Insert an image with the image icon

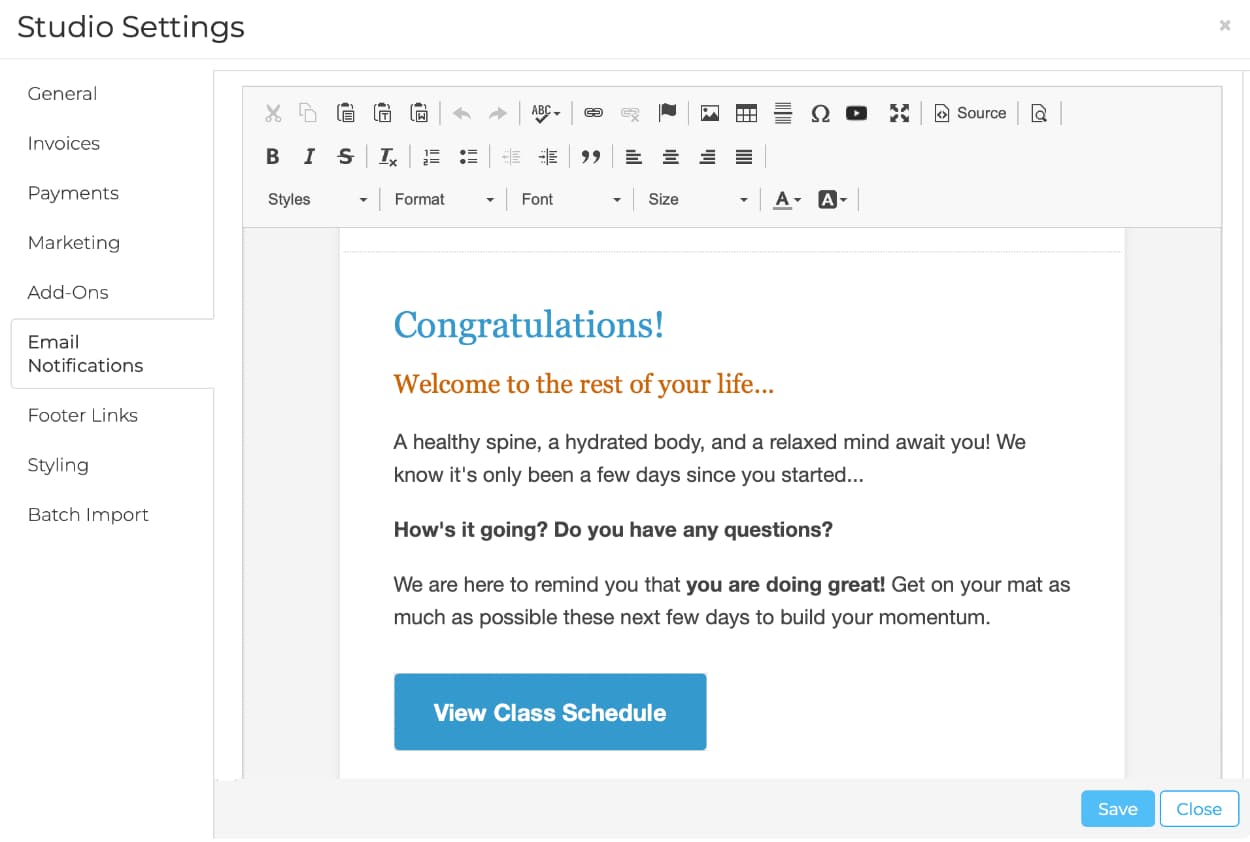pyautogui.click(x=710, y=113)
